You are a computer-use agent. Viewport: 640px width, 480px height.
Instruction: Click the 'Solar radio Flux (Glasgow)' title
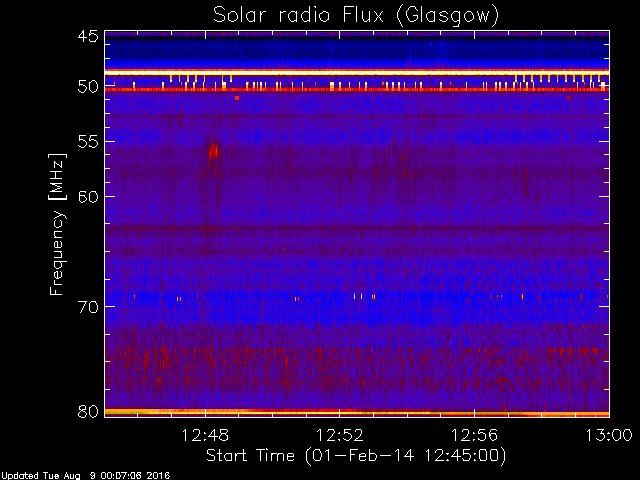click(356, 16)
